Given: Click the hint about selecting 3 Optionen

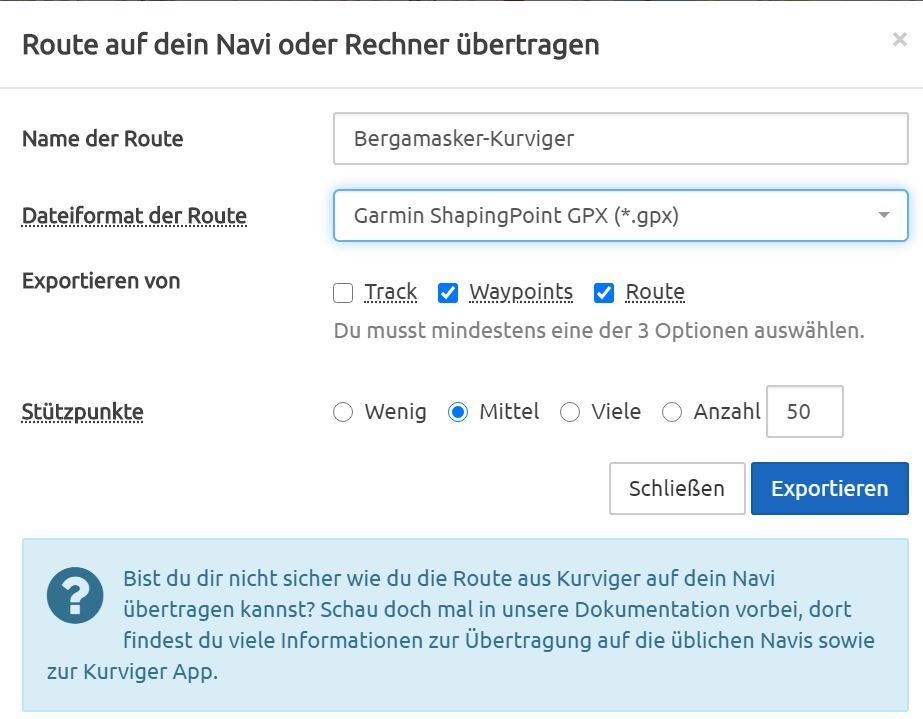Looking at the screenshot, I should [598, 330].
